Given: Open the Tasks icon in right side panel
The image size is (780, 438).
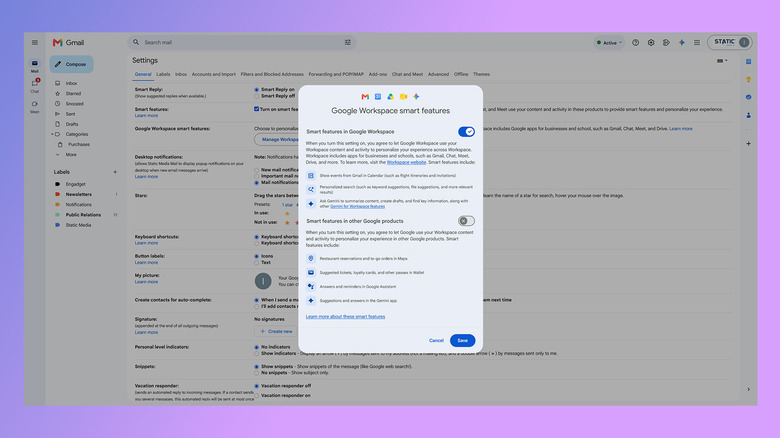Looking at the screenshot, I should (748, 97).
